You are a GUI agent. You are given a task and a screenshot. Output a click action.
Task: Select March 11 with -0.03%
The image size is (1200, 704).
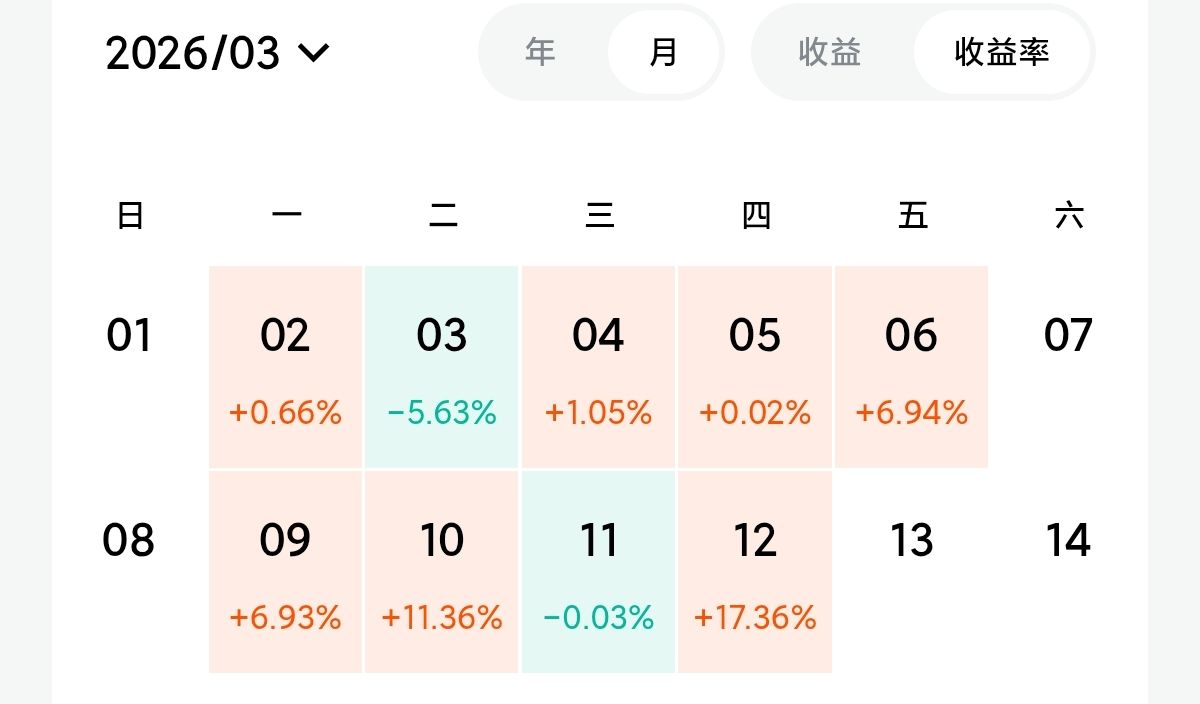(598, 572)
